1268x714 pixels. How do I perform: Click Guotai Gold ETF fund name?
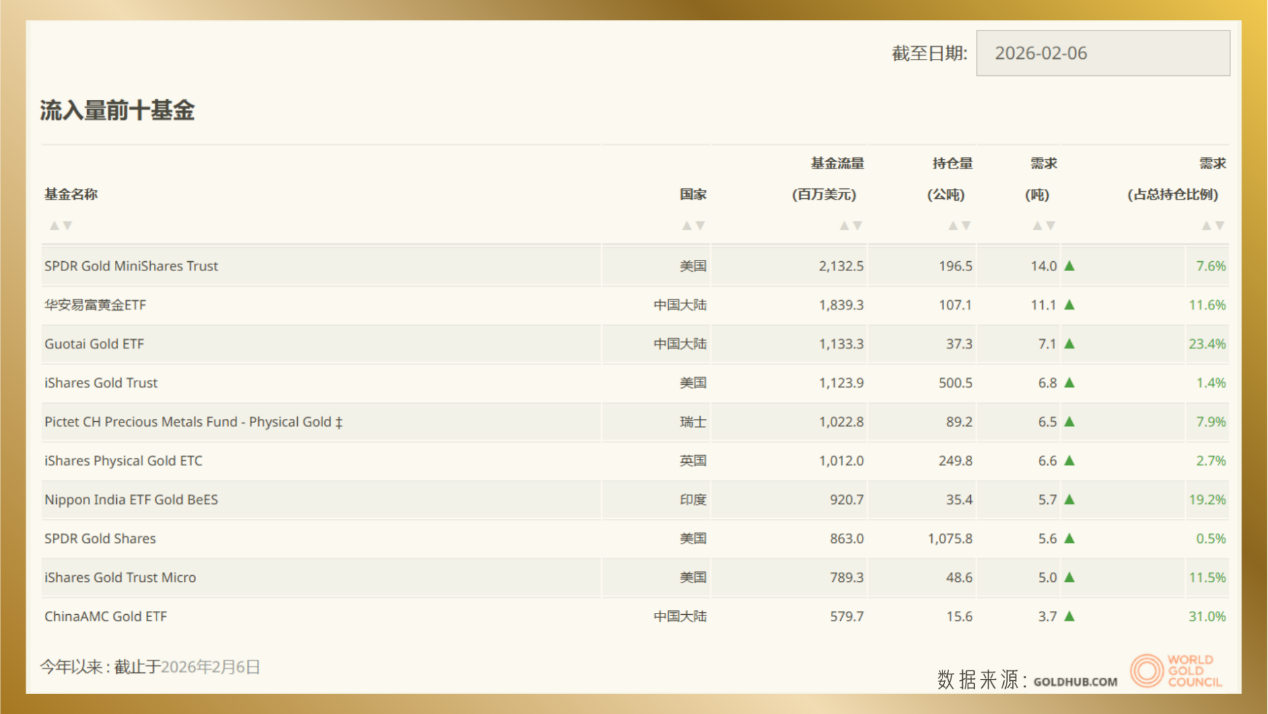(94, 344)
